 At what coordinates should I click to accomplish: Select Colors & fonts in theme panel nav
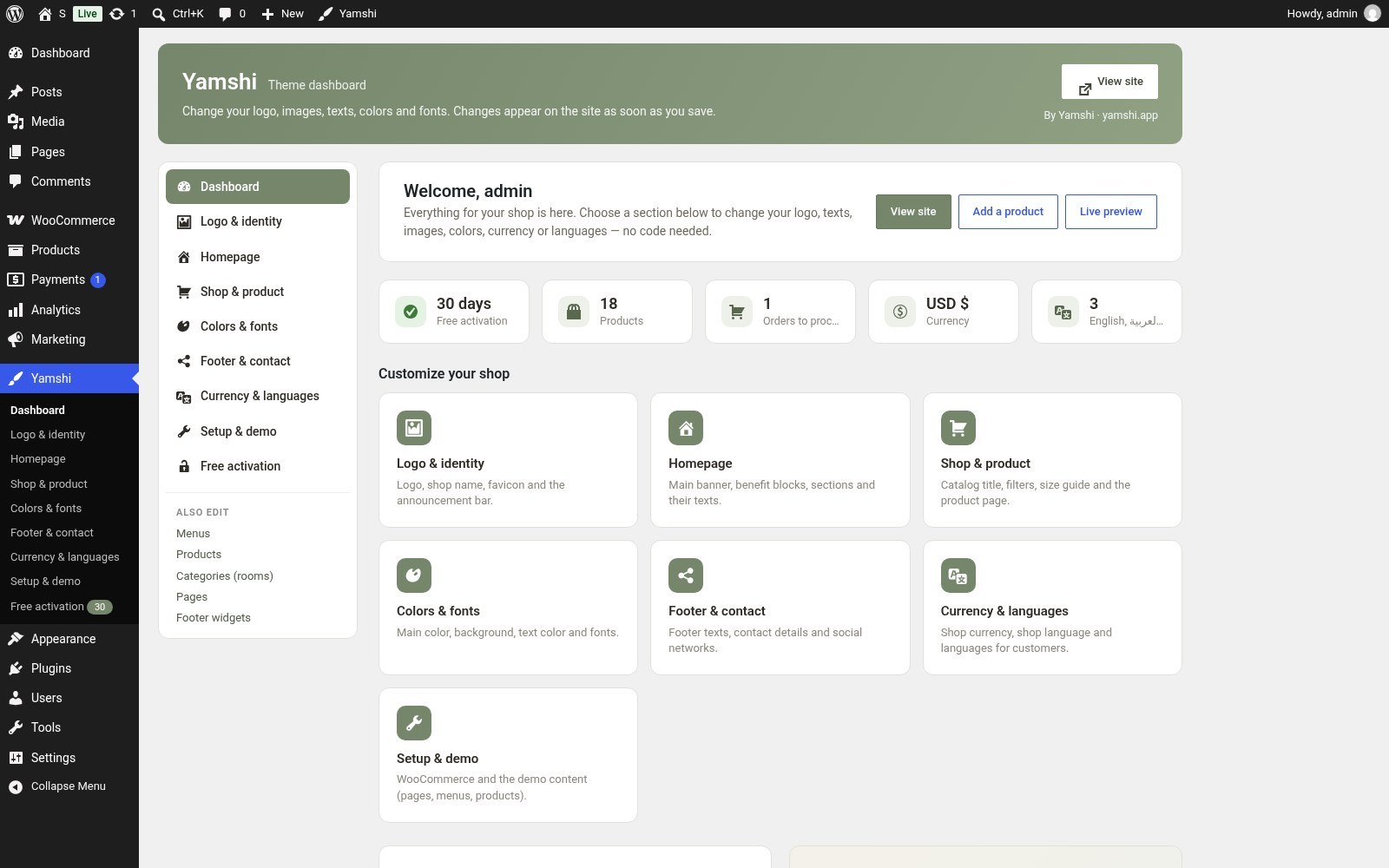pyautogui.click(x=258, y=326)
